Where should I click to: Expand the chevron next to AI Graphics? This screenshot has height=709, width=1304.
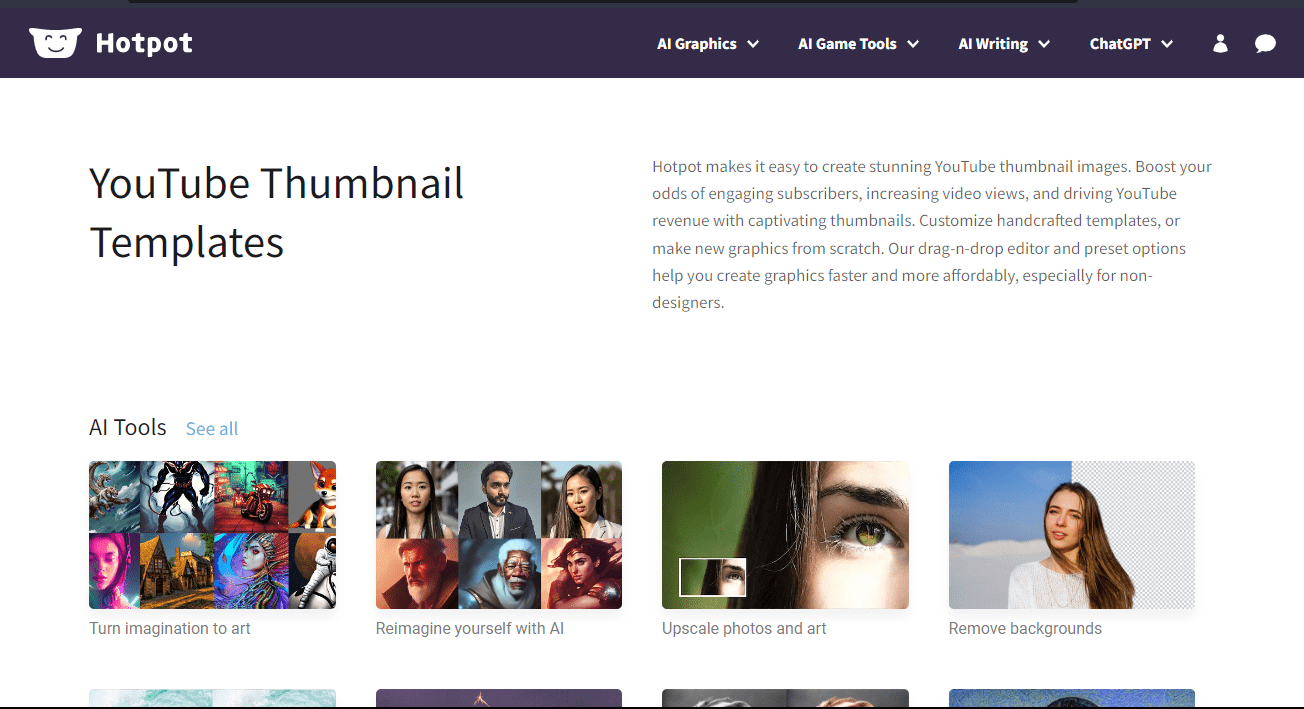click(x=753, y=44)
